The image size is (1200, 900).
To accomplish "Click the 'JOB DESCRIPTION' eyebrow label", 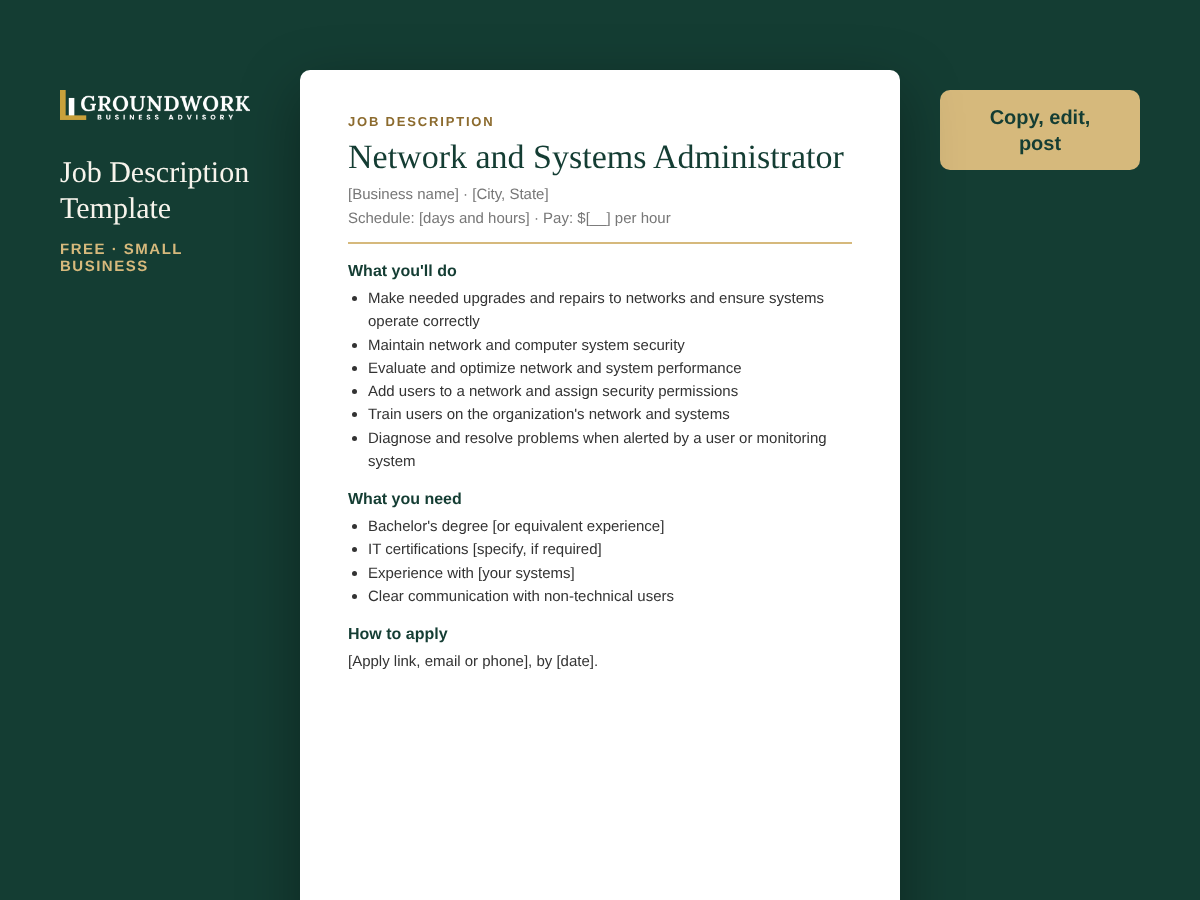I will pos(421,121).
